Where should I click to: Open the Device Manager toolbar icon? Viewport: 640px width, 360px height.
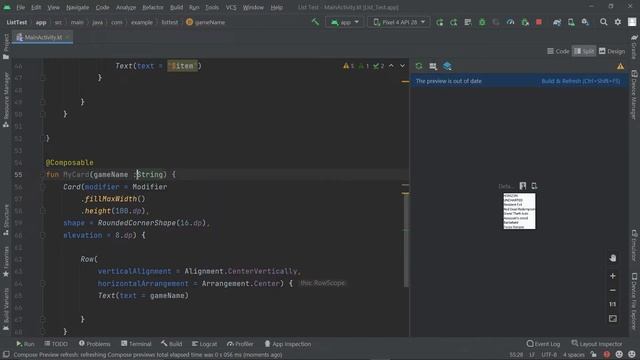(571, 22)
